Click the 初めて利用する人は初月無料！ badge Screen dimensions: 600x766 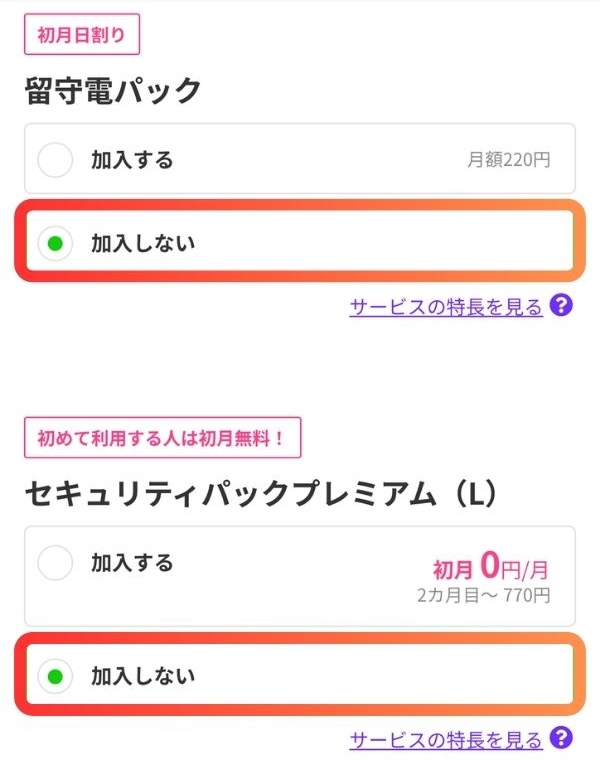tap(162, 438)
